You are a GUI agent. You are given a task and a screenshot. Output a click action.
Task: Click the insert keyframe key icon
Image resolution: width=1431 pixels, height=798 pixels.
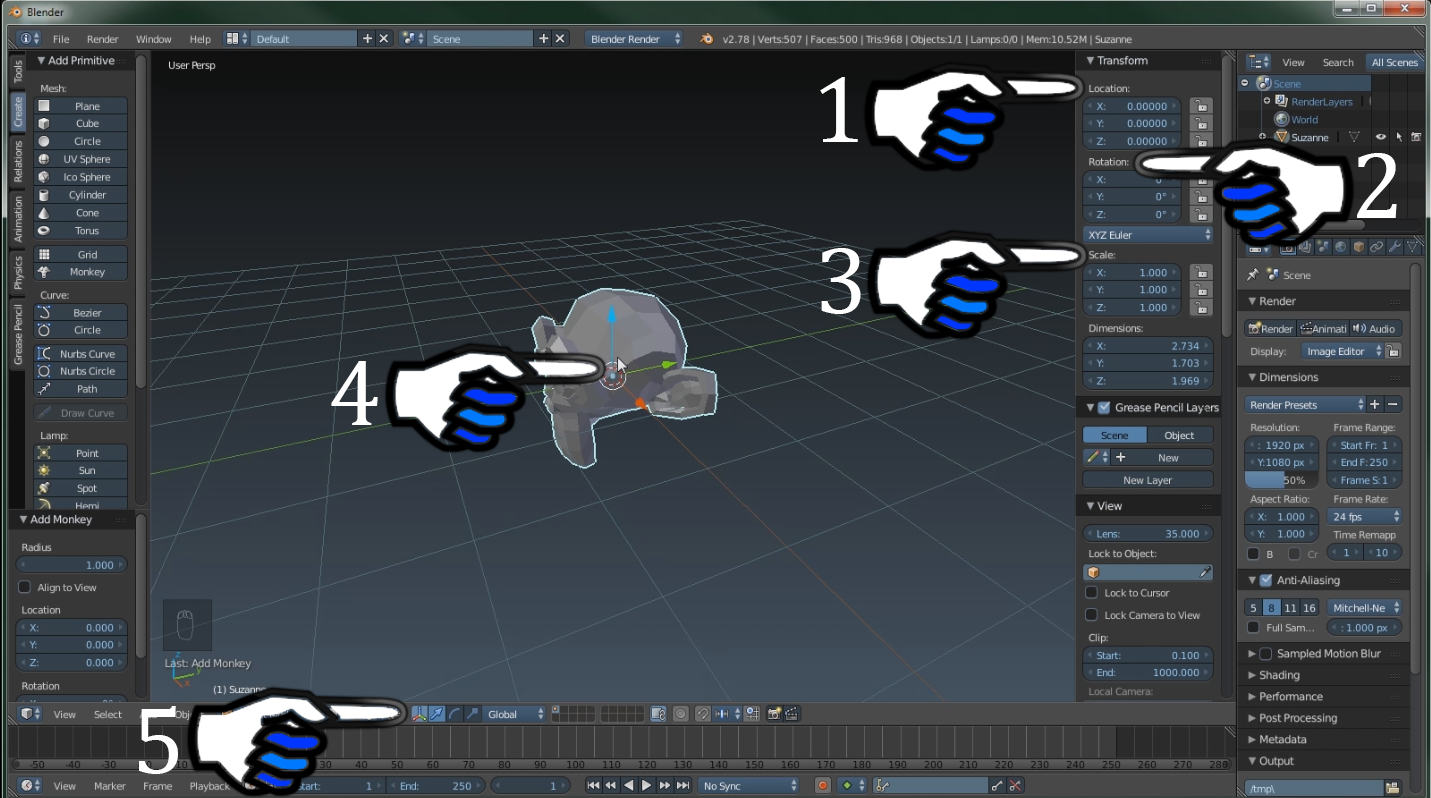click(x=997, y=786)
